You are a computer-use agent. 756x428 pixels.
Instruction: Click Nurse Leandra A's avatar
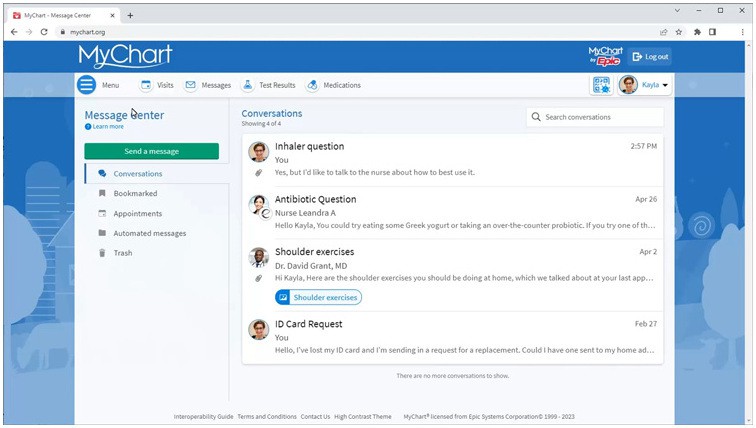pos(258,205)
